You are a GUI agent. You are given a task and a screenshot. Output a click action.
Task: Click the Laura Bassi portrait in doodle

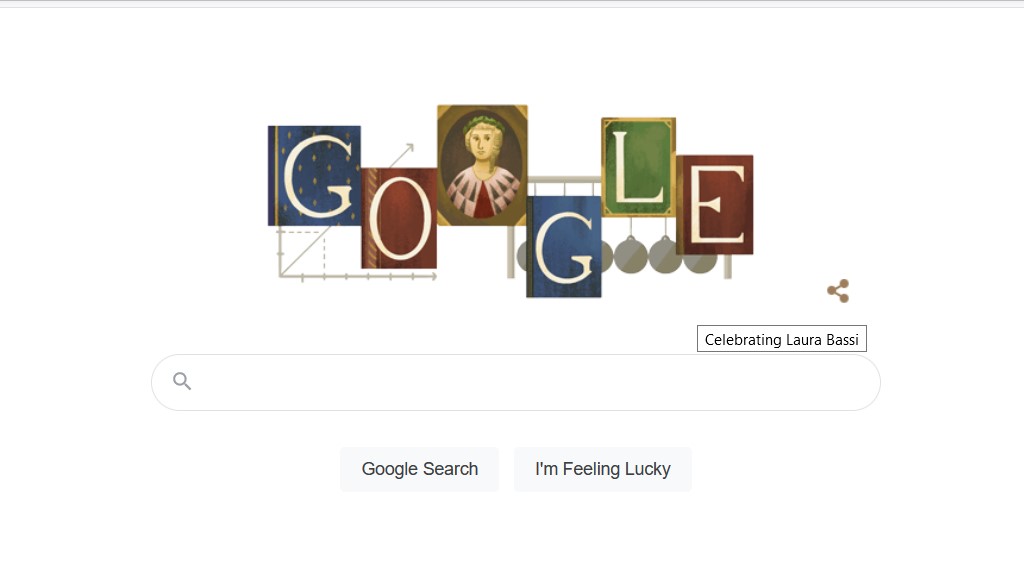(x=482, y=165)
